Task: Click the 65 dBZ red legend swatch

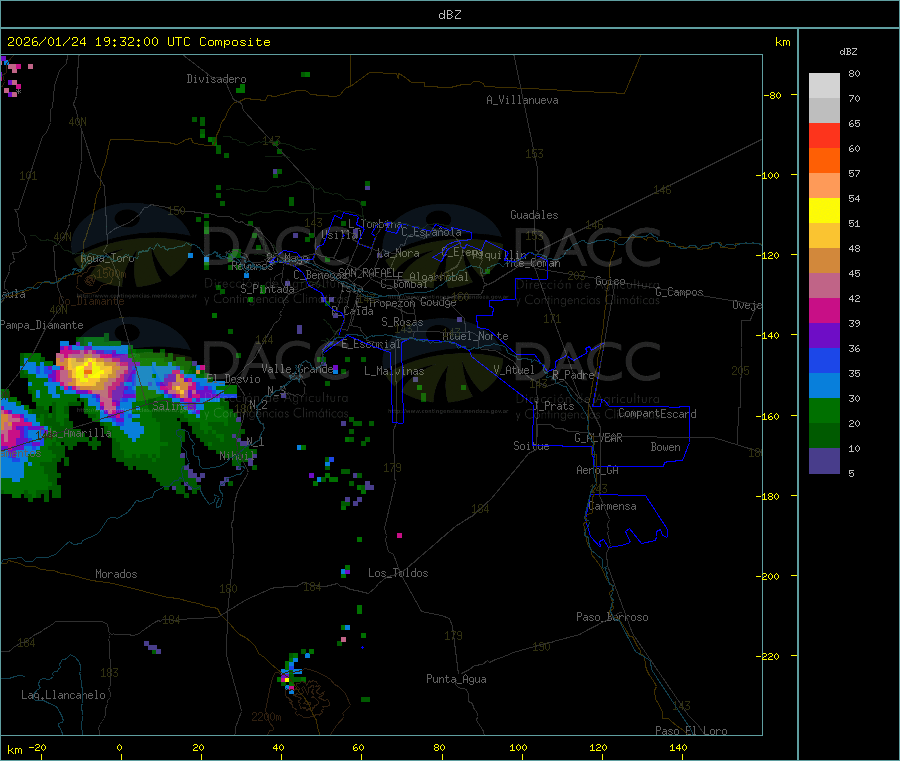Action: (824, 135)
